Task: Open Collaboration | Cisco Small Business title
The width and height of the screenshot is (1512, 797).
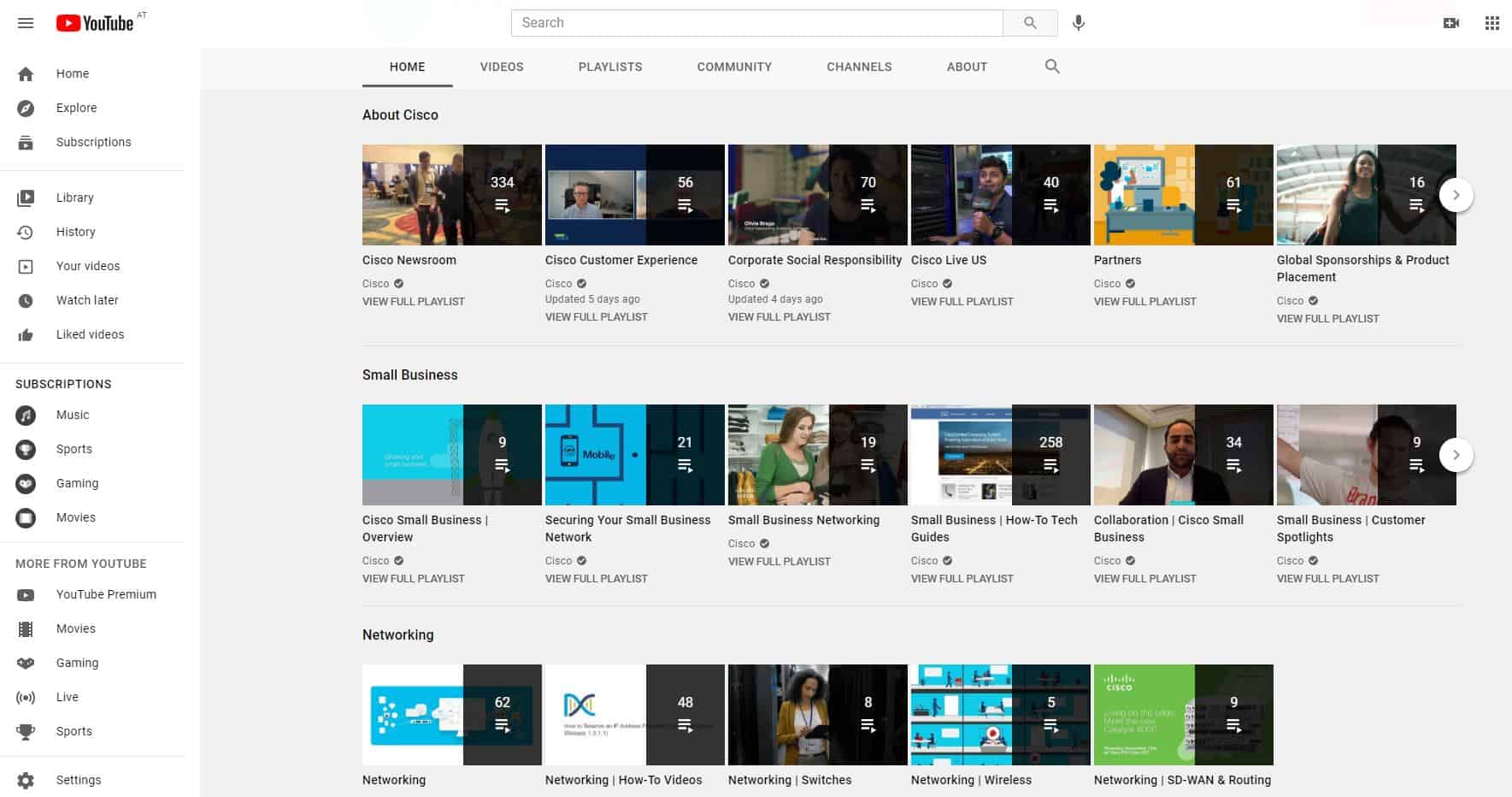Action: click(1168, 528)
